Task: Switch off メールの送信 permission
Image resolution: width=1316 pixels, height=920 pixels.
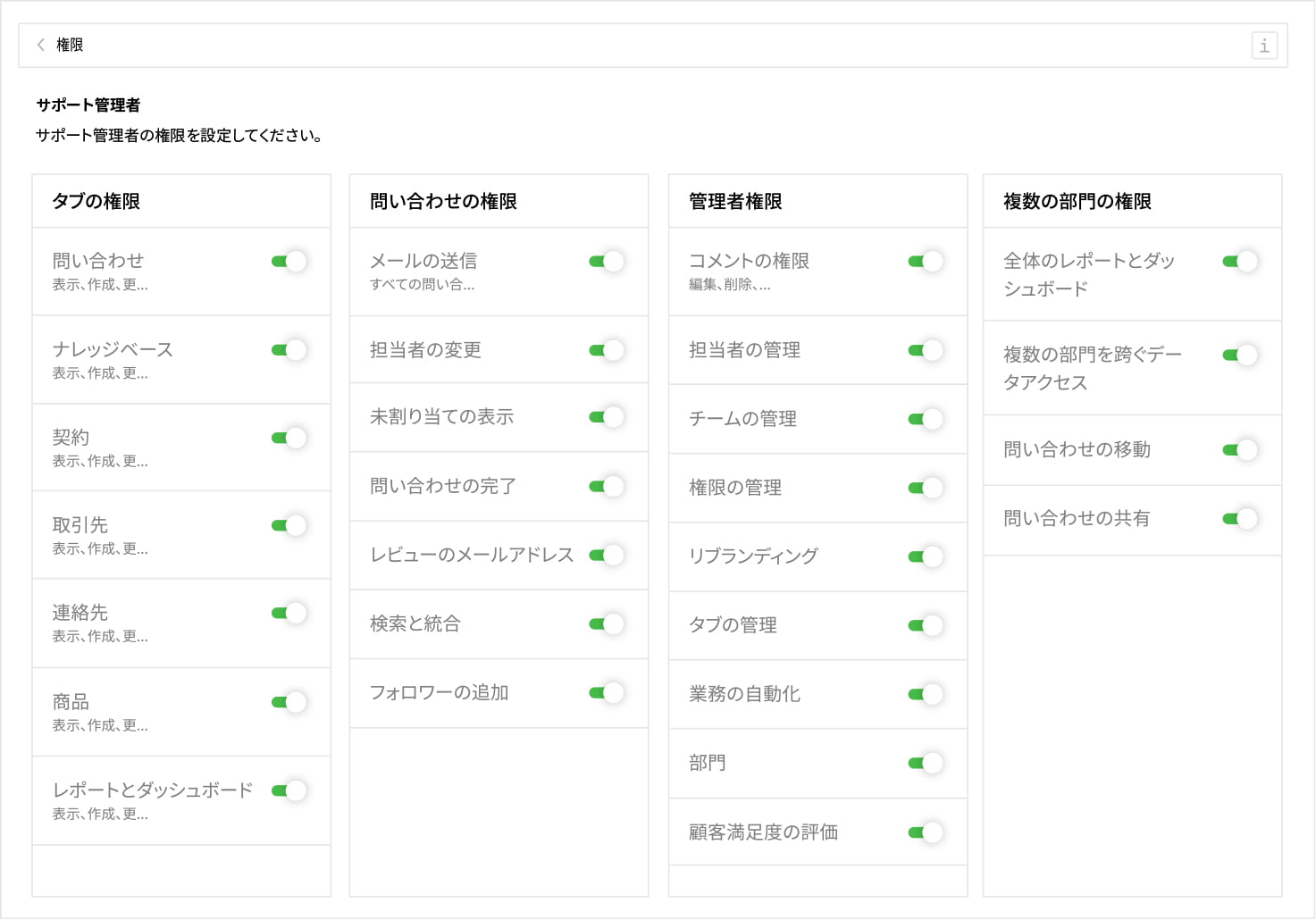Action: 607,262
